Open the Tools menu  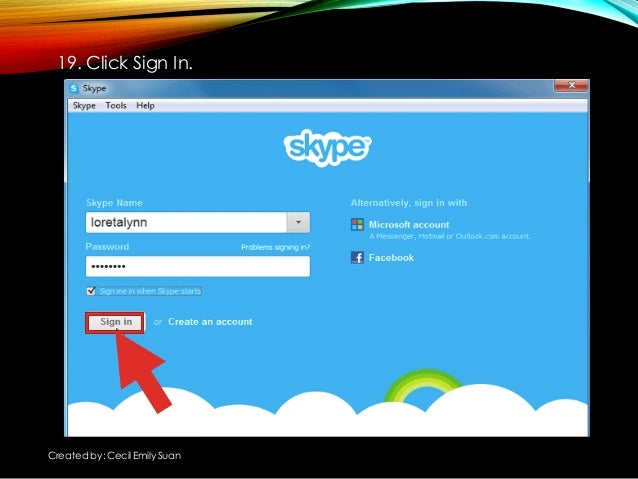click(116, 106)
